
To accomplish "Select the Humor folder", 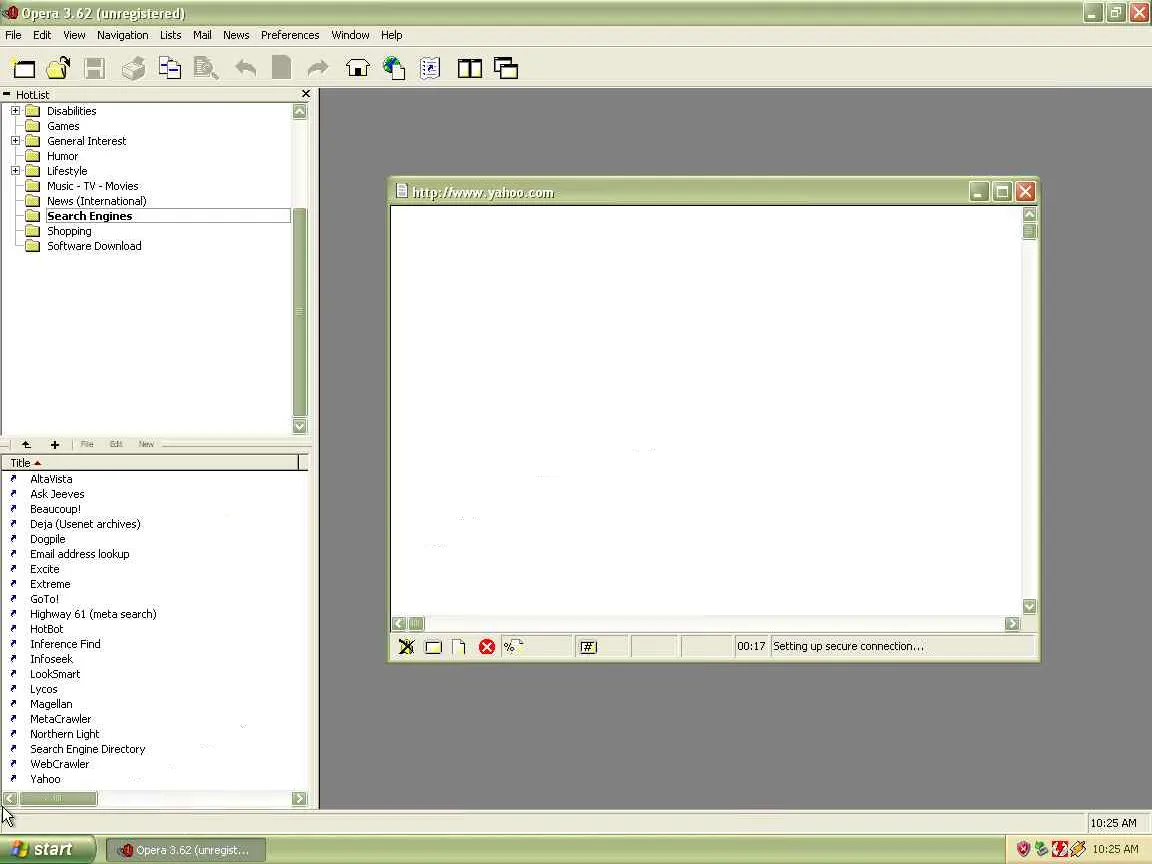I will click(62, 156).
